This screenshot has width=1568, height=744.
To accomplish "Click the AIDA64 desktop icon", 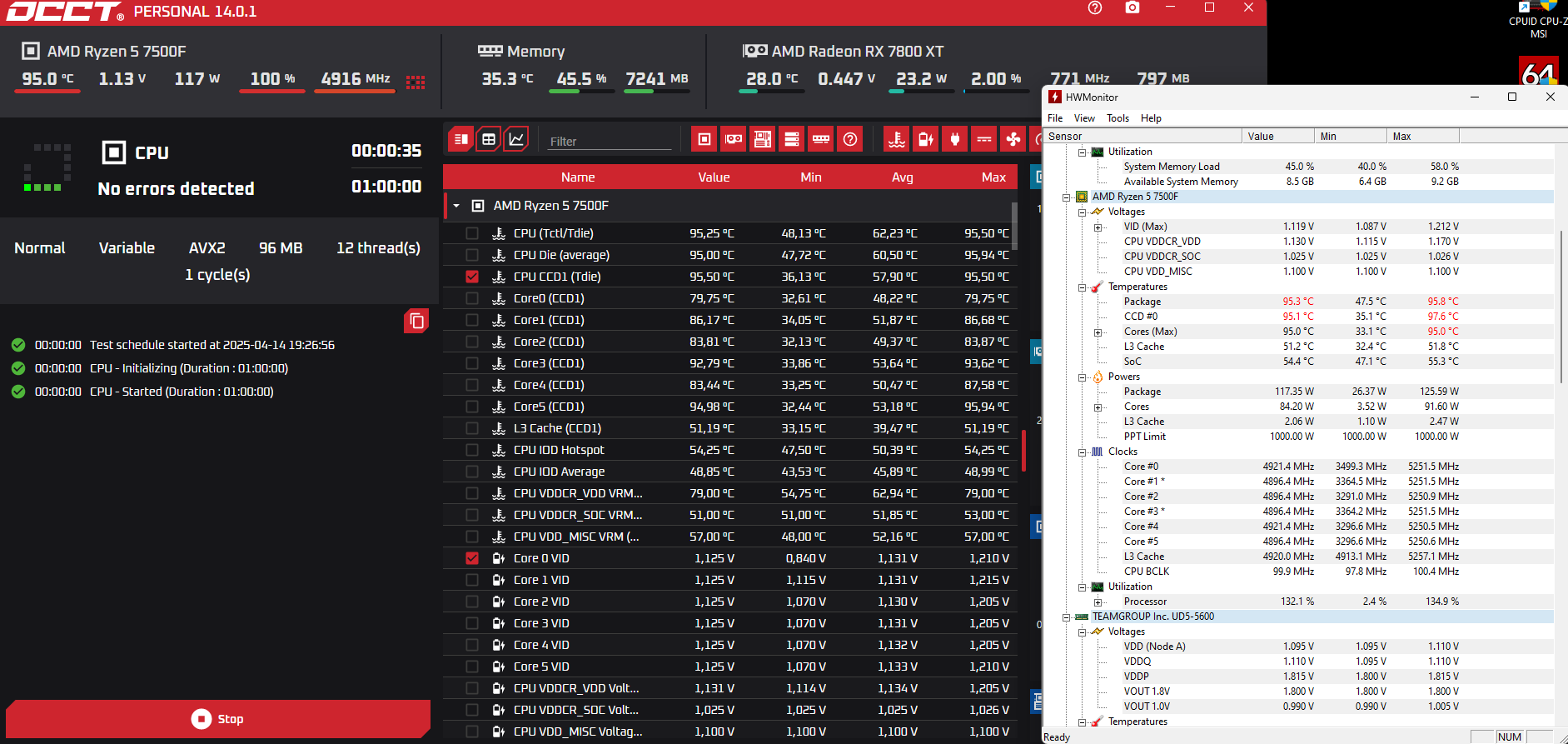I will click(x=1539, y=72).
